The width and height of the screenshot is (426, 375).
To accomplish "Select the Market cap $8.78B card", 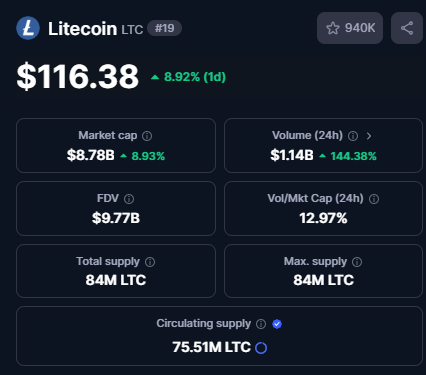I will click(x=116, y=145).
